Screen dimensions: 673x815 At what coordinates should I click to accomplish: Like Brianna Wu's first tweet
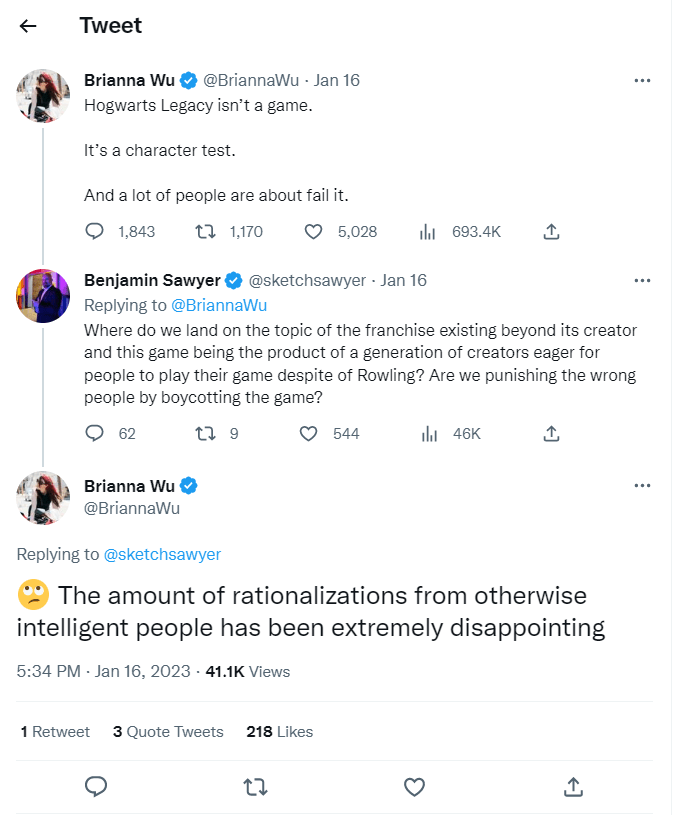pos(313,232)
